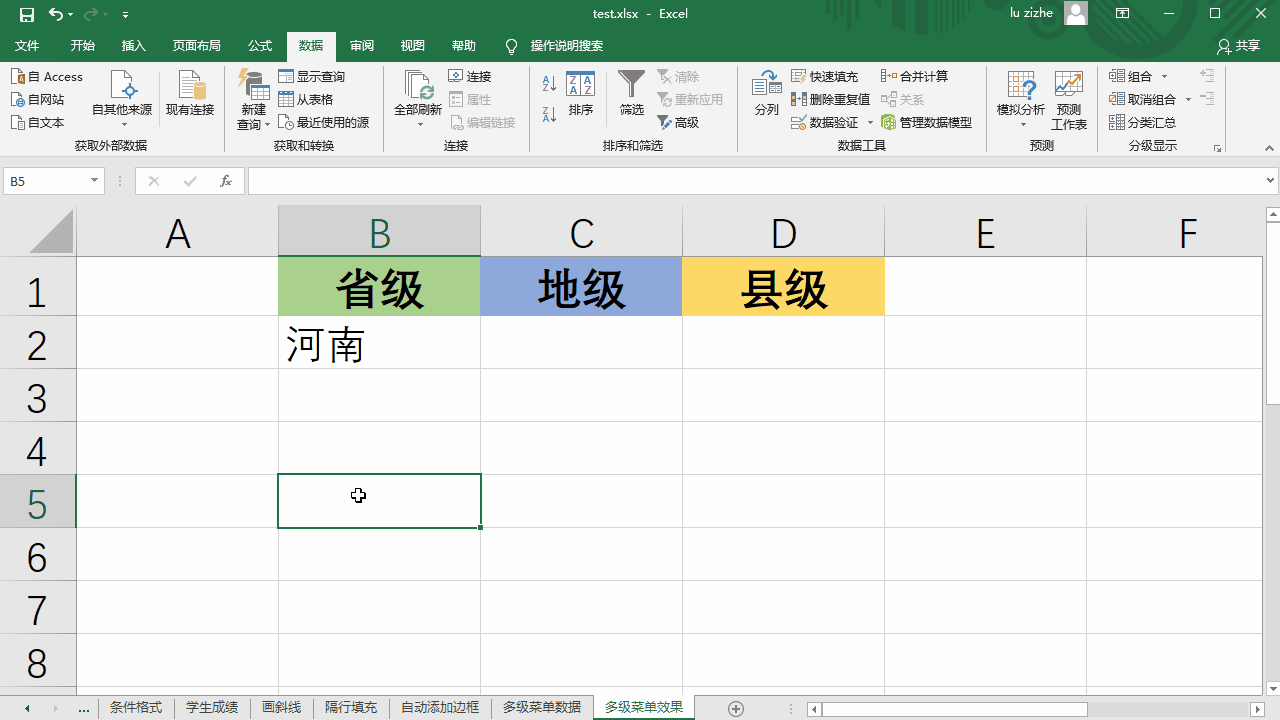Click insert function fx button
This screenshot has width=1280, height=720.
coord(226,181)
